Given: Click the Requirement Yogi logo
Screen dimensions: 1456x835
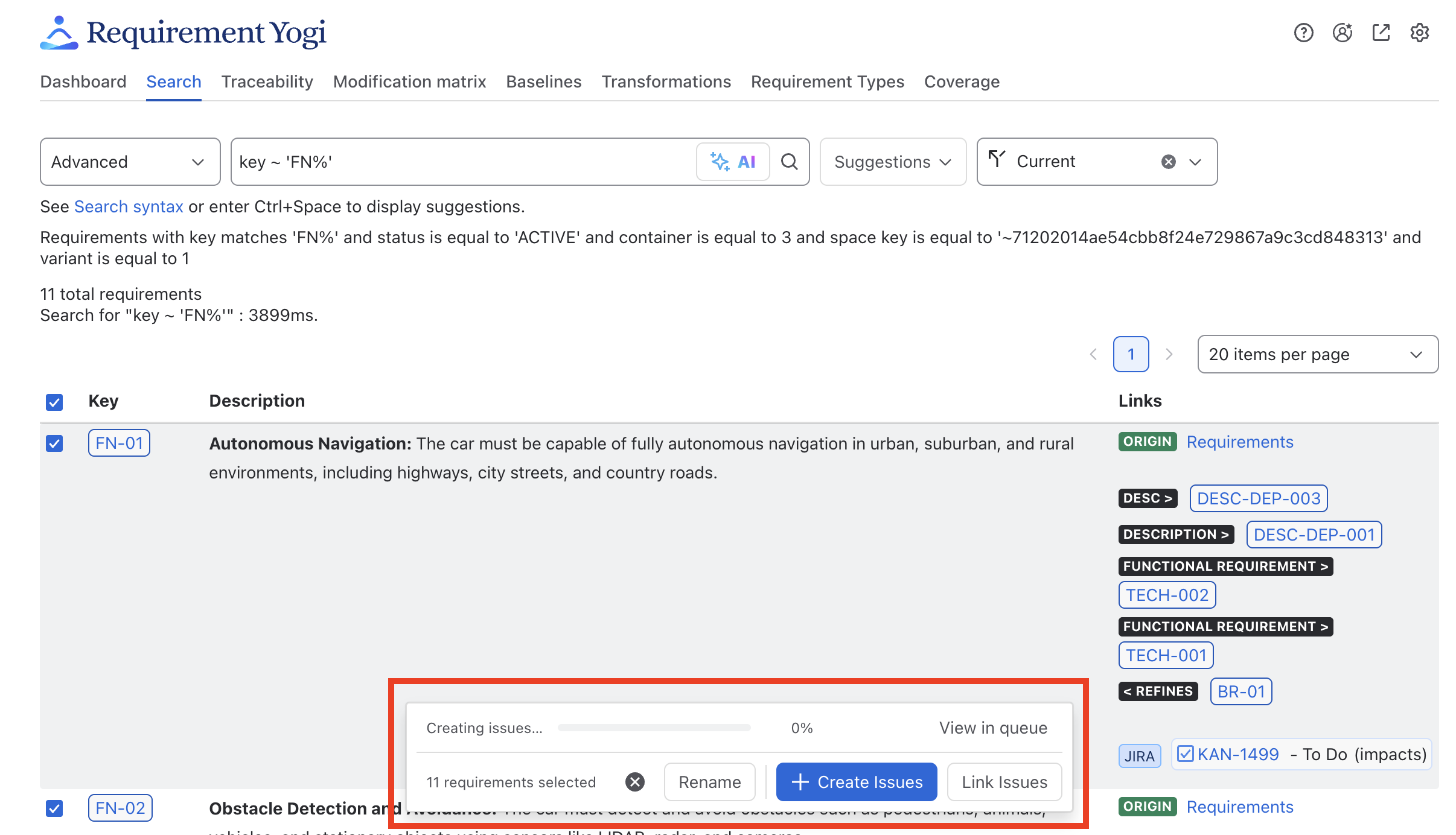Looking at the screenshot, I should (183, 33).
